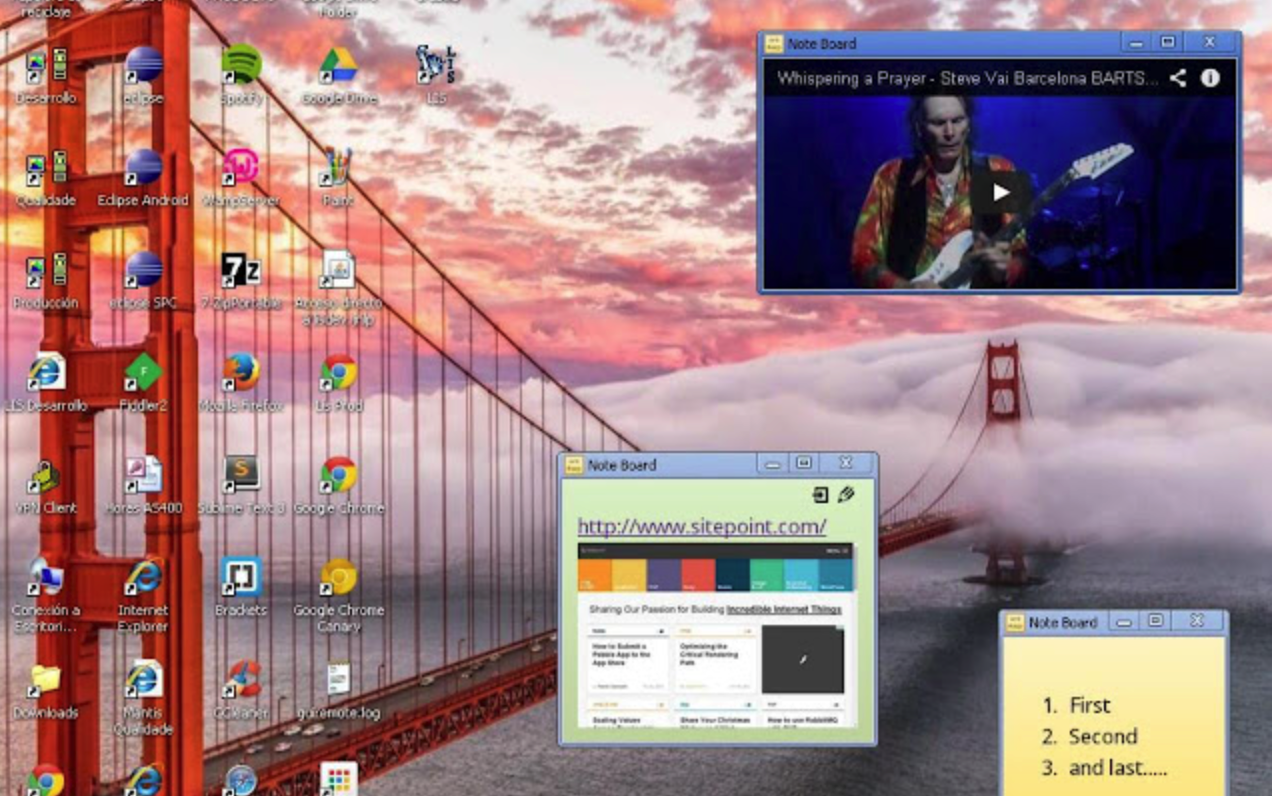The image size is (1272, 796).
Task: Select the 7-Zip Portable icon
Action: click(241, 272)
